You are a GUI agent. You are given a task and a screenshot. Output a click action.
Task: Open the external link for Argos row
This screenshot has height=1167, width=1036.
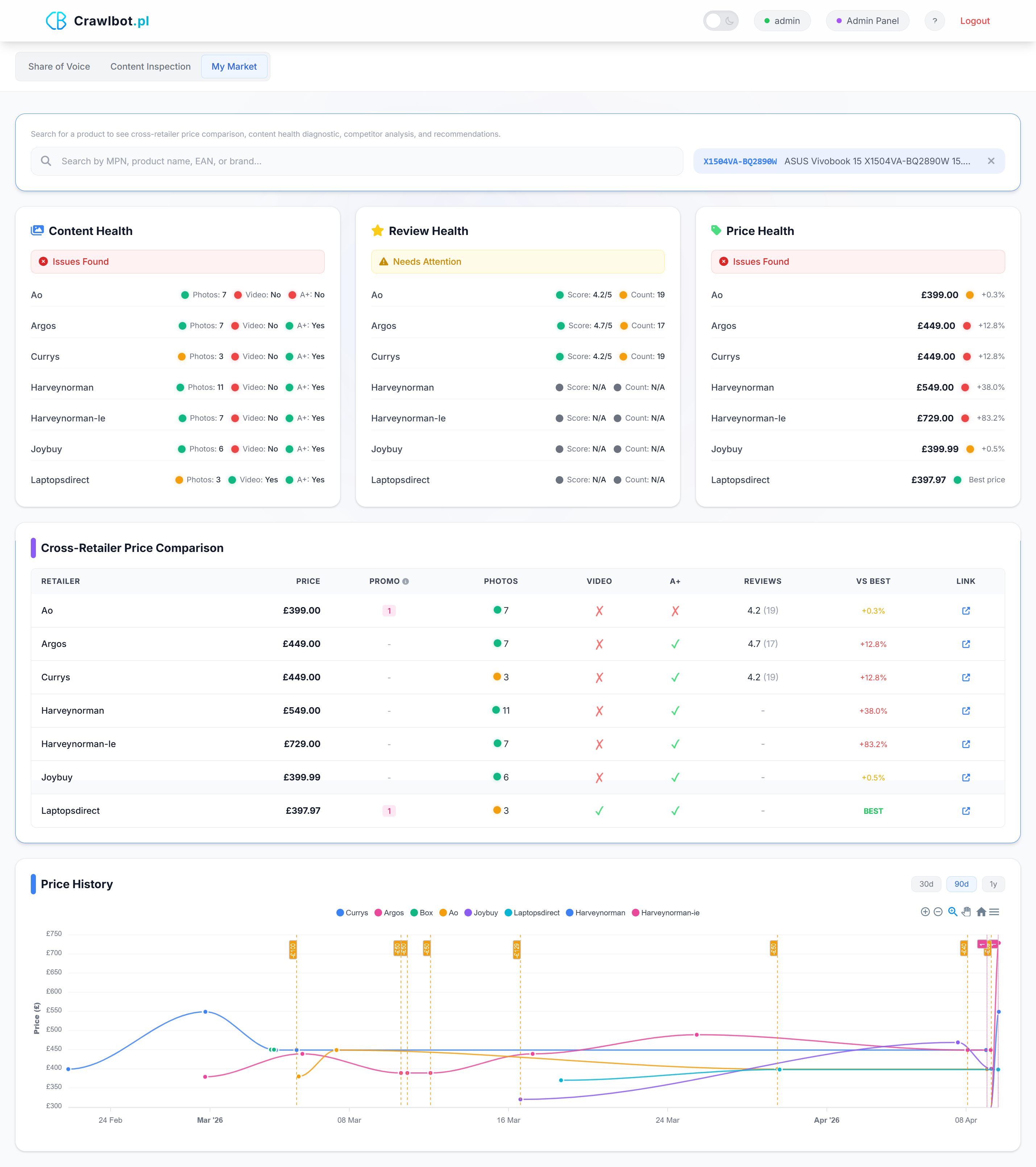pos(966,644)
